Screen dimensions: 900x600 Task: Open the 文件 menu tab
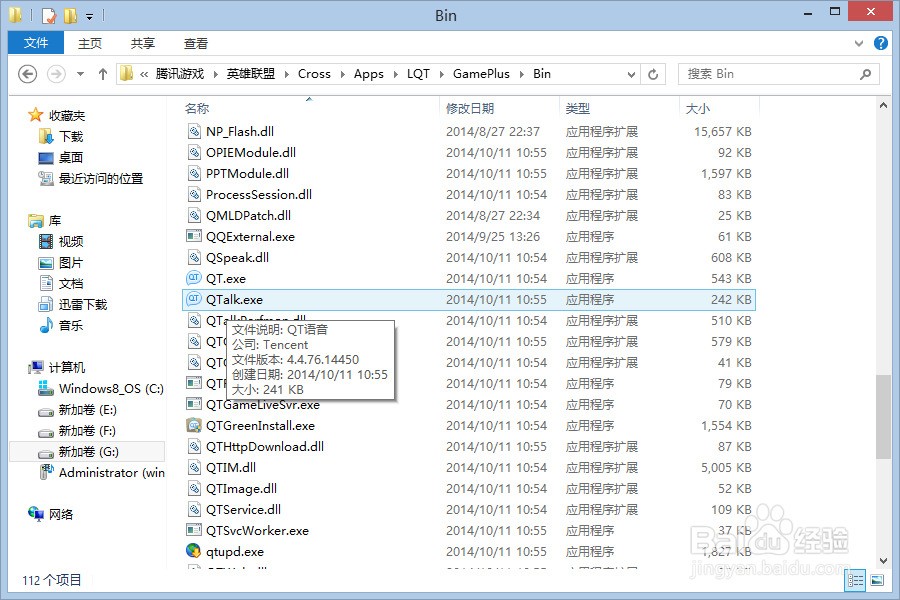coord(36,43)
